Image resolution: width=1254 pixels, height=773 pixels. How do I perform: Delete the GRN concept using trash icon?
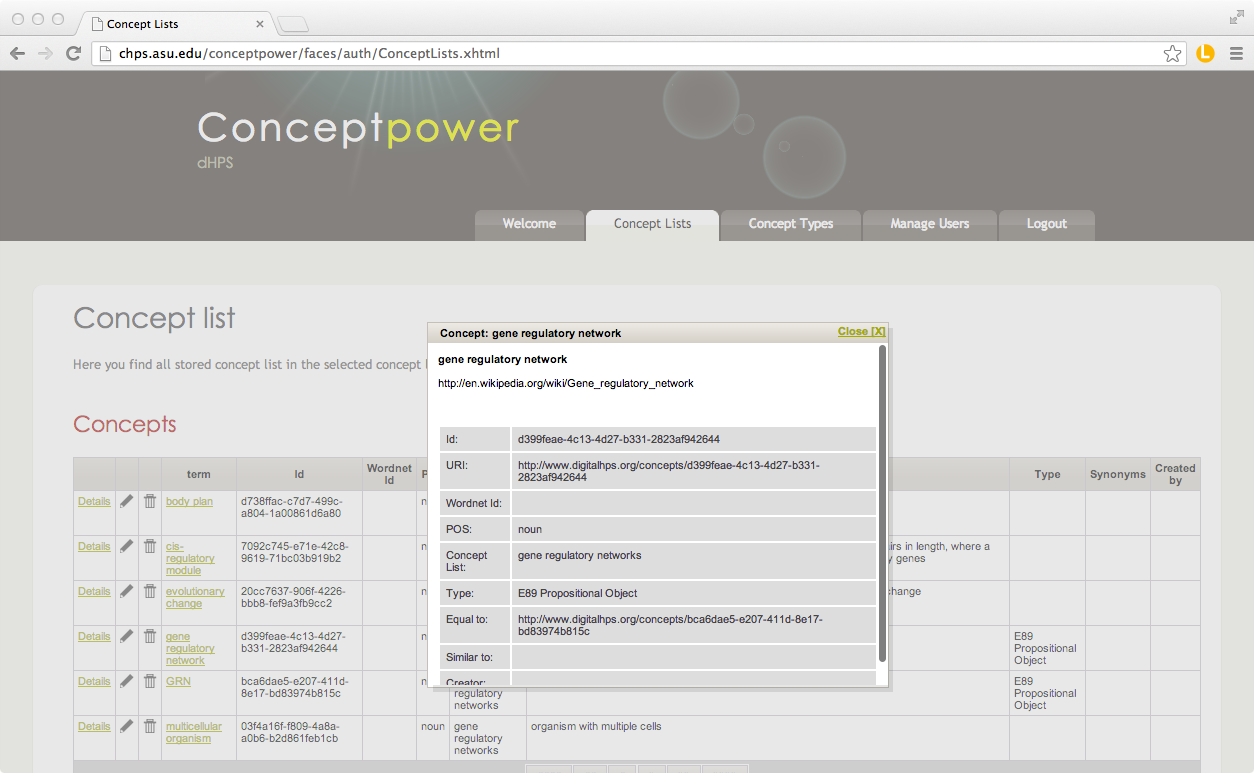coord(150,681)
